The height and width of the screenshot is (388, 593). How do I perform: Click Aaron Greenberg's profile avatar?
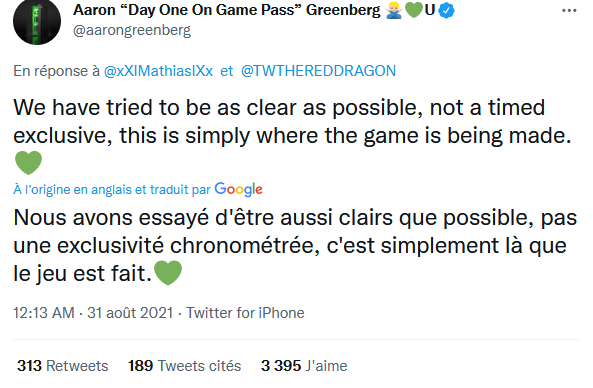pos(37,21)
